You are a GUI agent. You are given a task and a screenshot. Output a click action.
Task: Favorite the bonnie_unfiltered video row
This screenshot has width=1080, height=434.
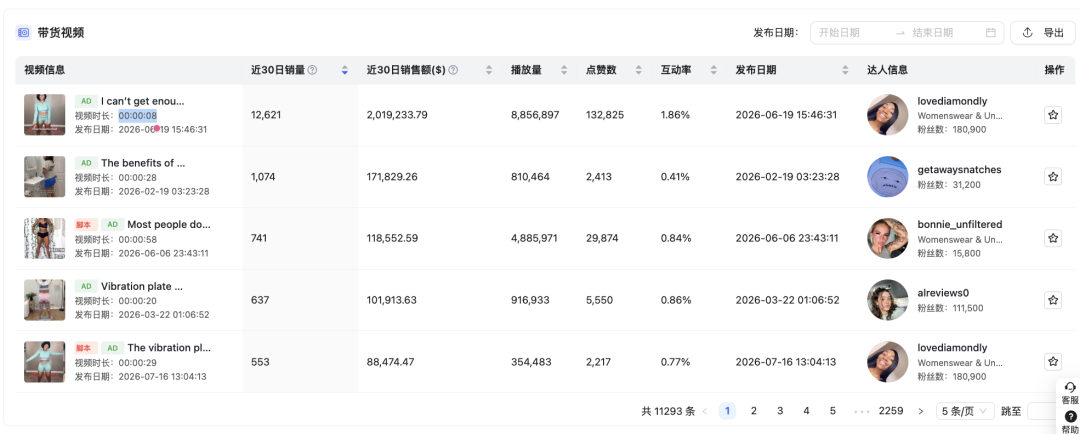tap(1052, 238)
